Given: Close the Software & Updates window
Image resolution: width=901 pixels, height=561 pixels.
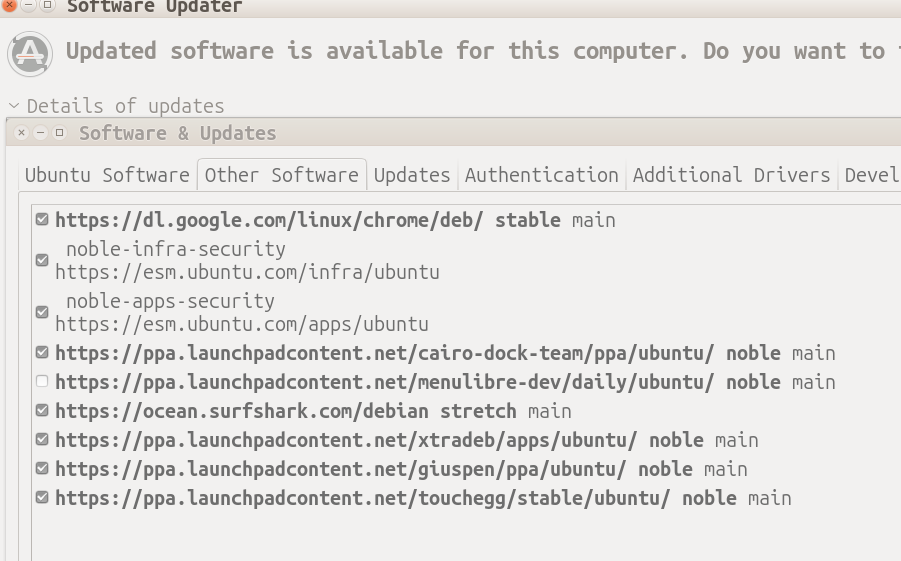Looking at the screenshot, I should click(x=22, y=133).
